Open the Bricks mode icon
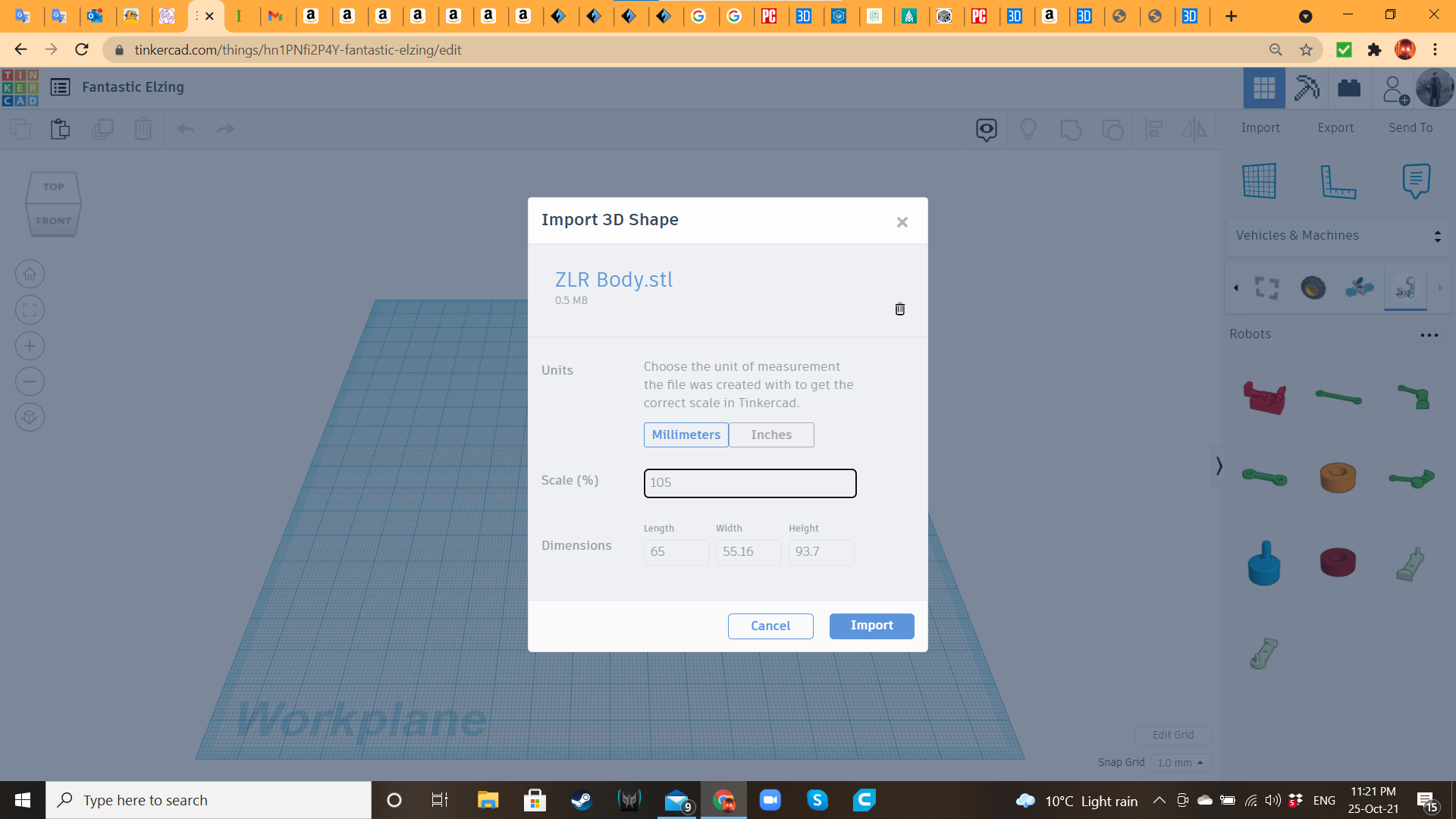Viewport: 1456px width, 819px height. [x=1349, y=88]
